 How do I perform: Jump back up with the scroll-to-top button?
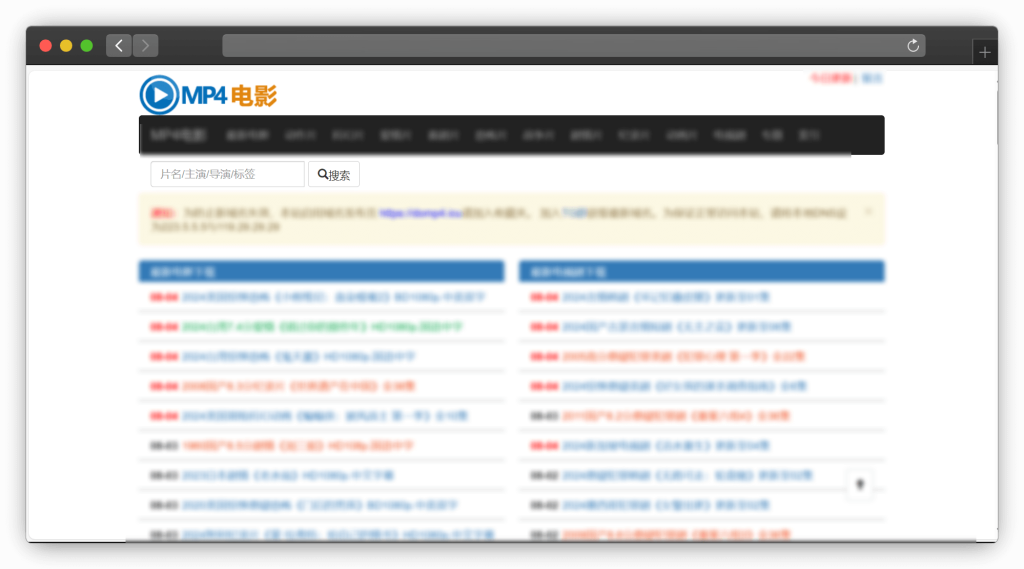pyautogui.click(x=860, y=485)
